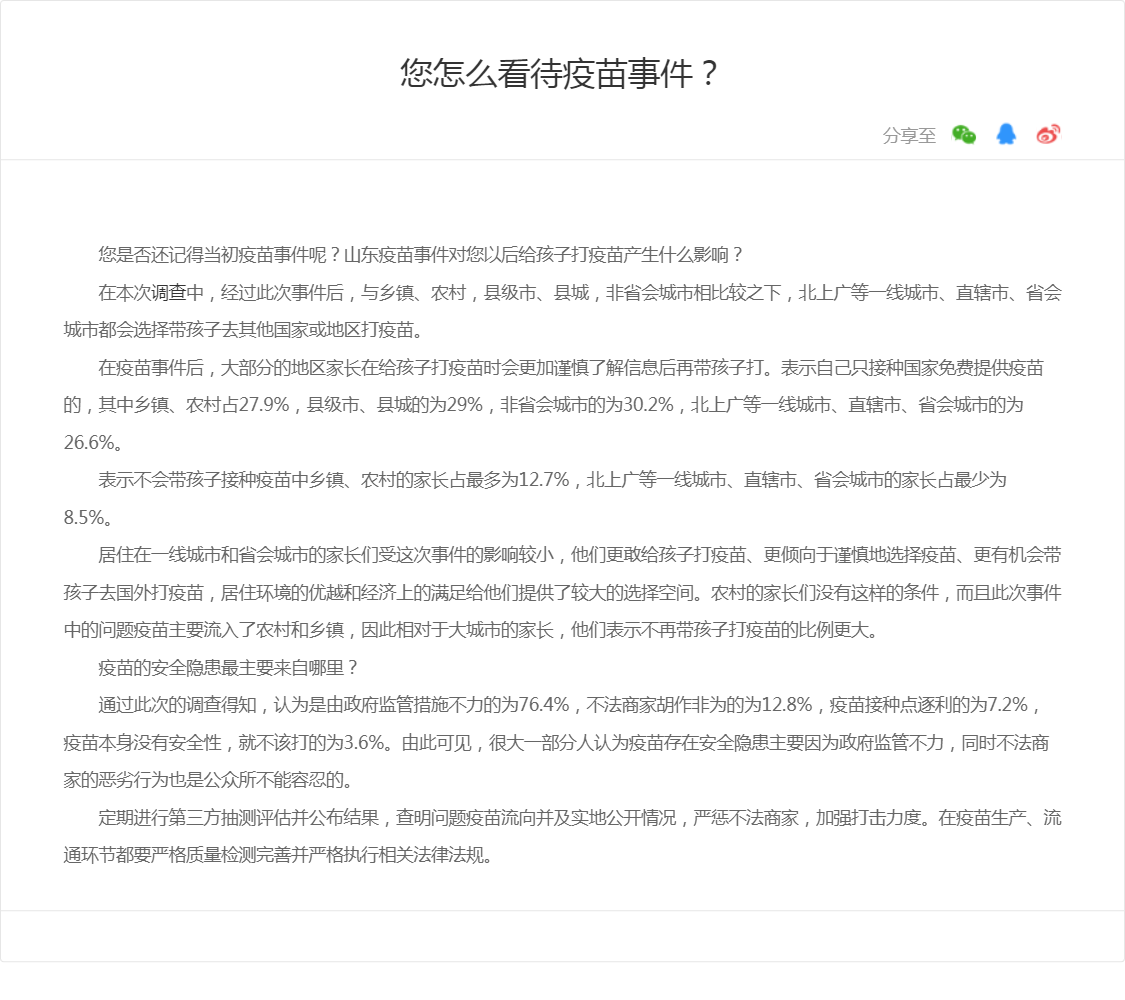Click the line starting 居住在一线城市和省会城市
The height and width of the screenshot is (1000, 1125).
click(580, 555)
